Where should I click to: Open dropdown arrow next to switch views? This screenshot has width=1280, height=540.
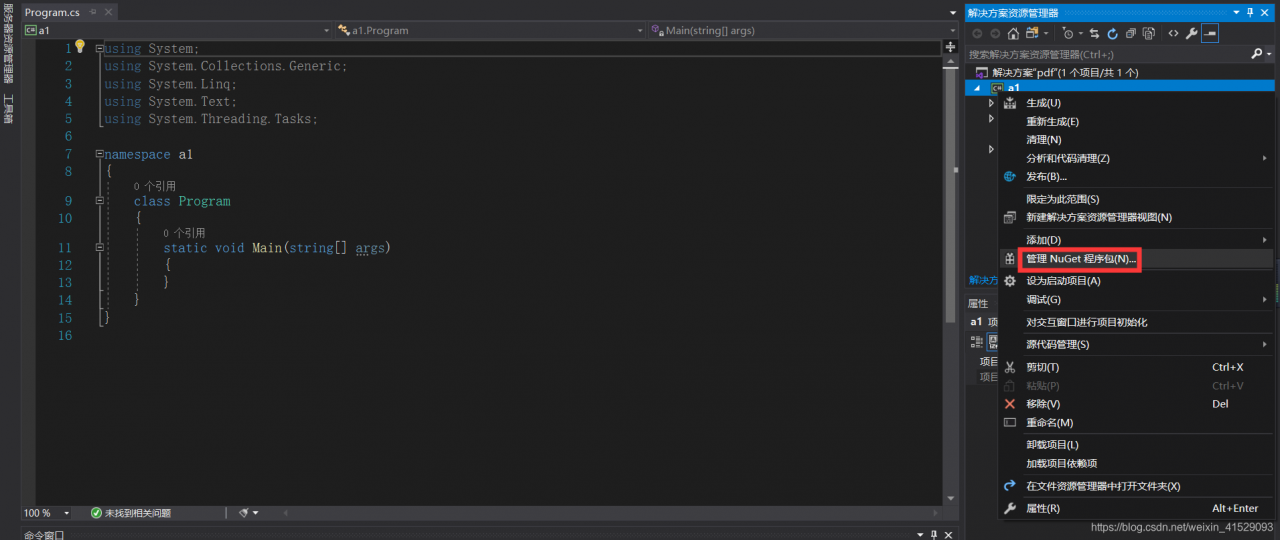[x=1047, y=33]
